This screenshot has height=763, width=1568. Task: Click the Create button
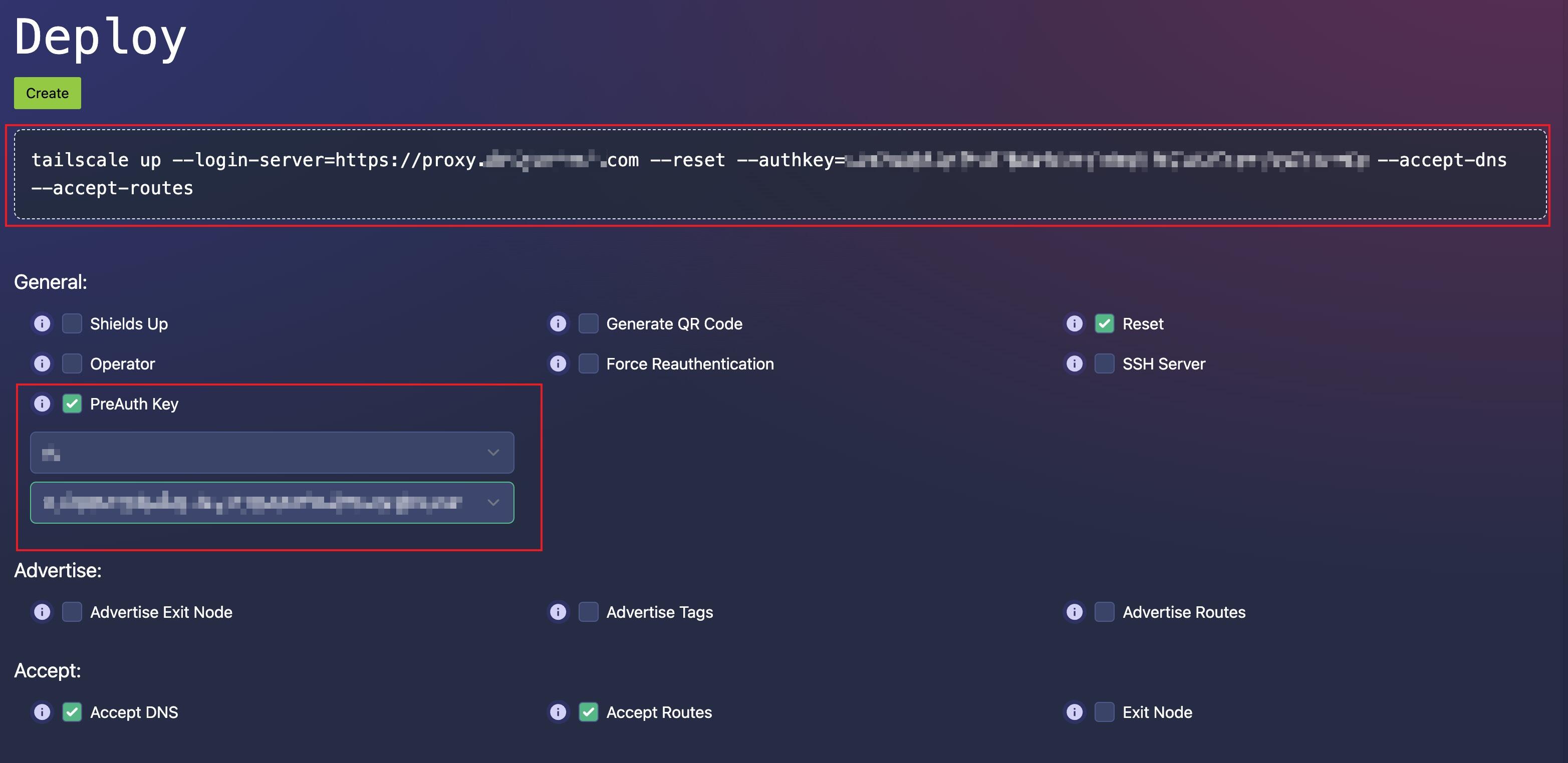(x=47, y=92)
